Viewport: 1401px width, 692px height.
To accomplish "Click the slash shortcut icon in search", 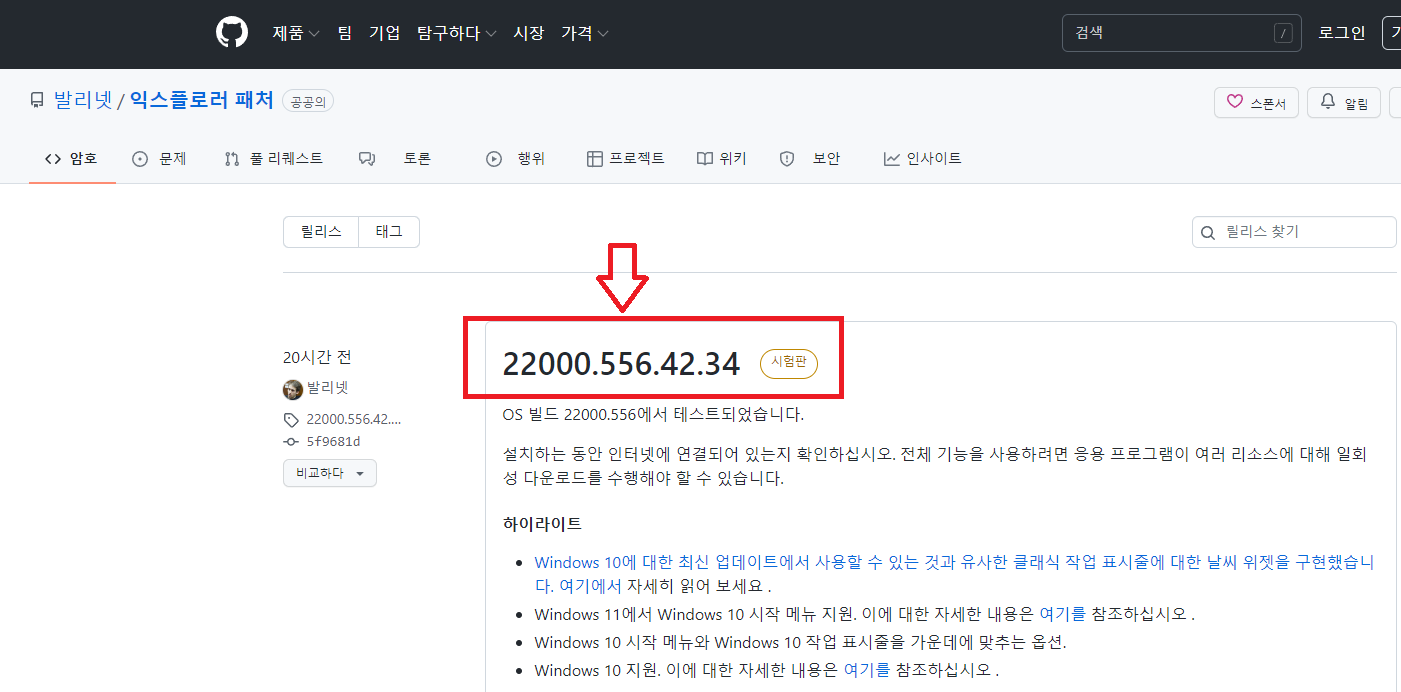I will coord(1283,33).
